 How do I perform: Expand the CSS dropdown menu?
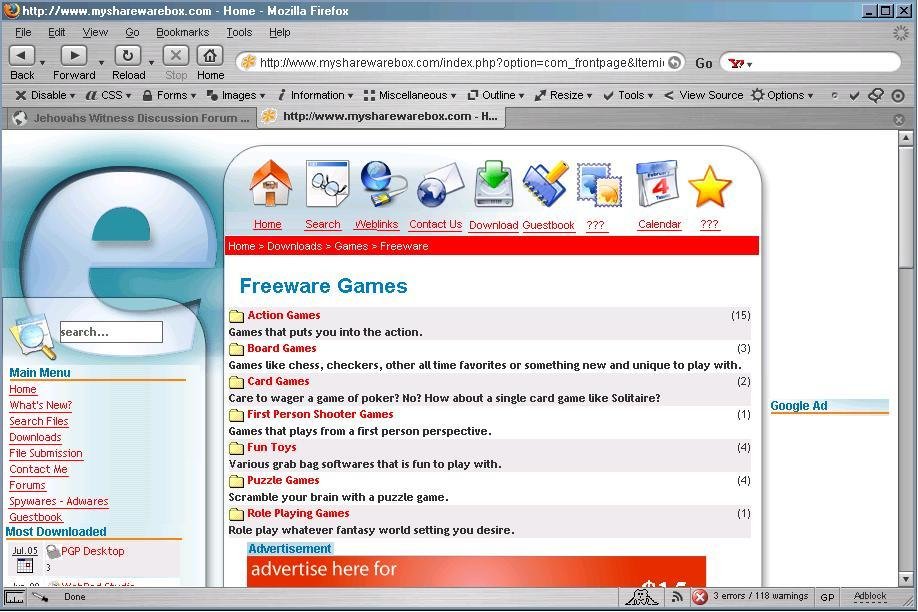tap(108, 95)
